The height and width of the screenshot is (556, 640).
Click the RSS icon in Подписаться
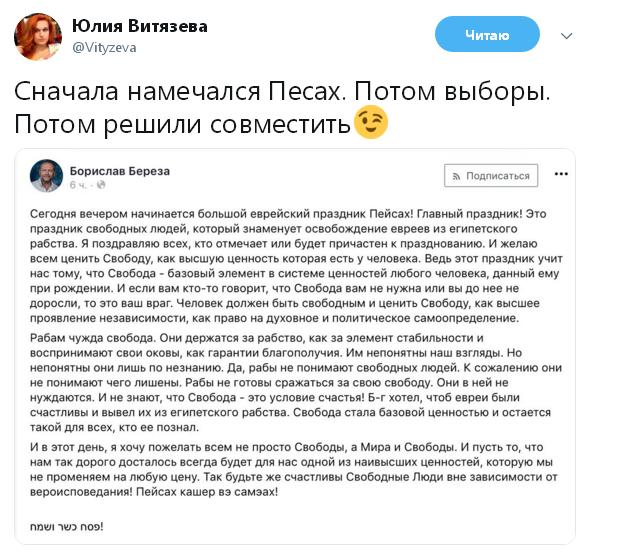coord(457,176)
